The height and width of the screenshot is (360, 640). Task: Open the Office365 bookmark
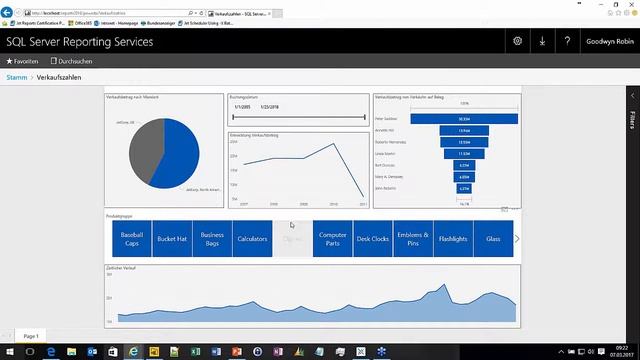(x=80, y=23)
